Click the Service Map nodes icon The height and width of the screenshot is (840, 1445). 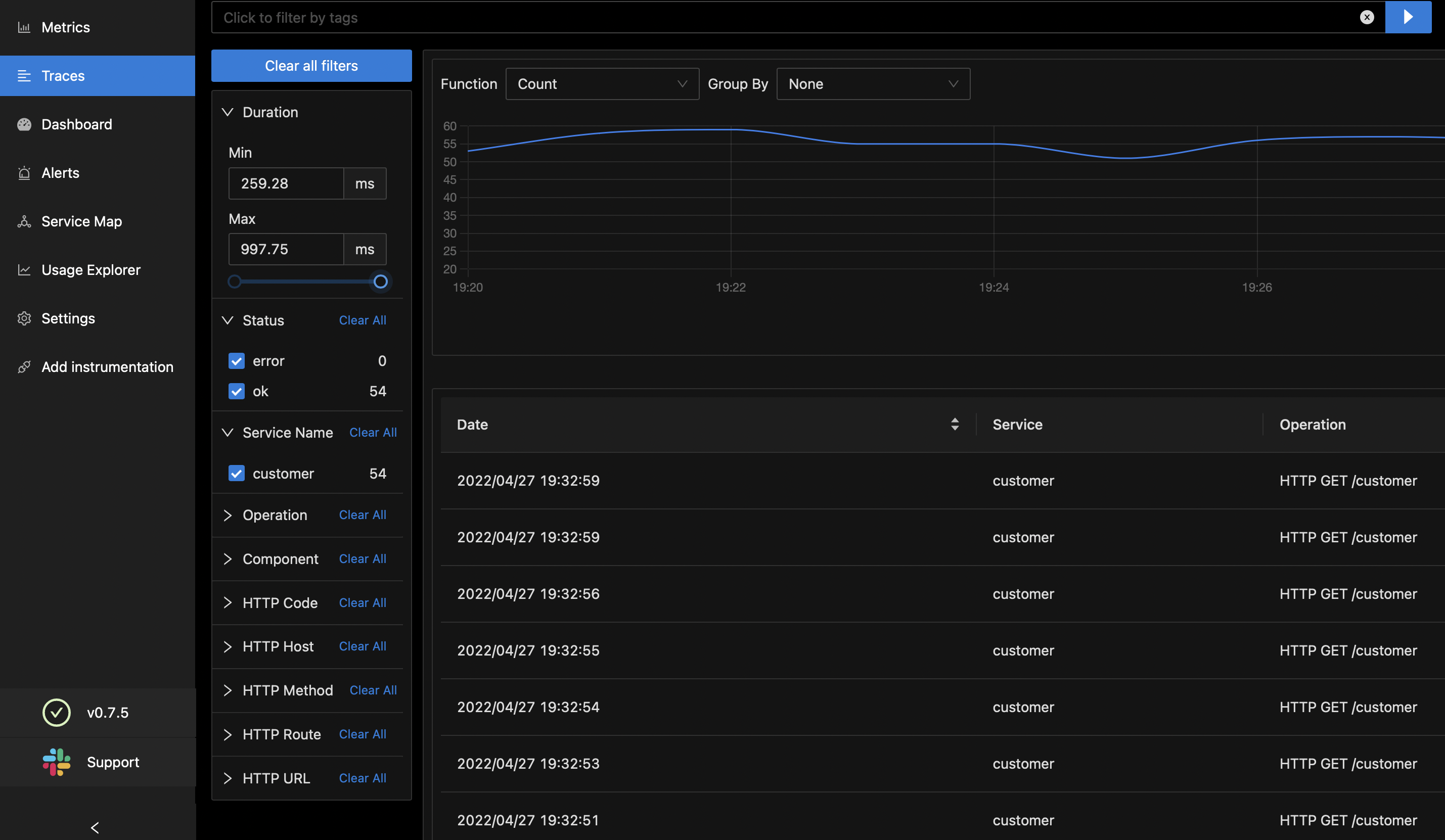pos(24,221)
